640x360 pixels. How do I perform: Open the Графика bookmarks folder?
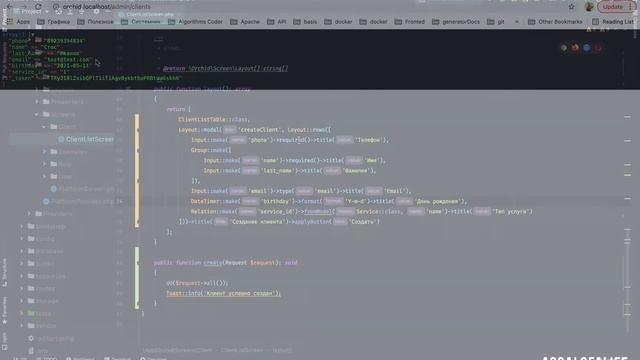coord(54,22)
